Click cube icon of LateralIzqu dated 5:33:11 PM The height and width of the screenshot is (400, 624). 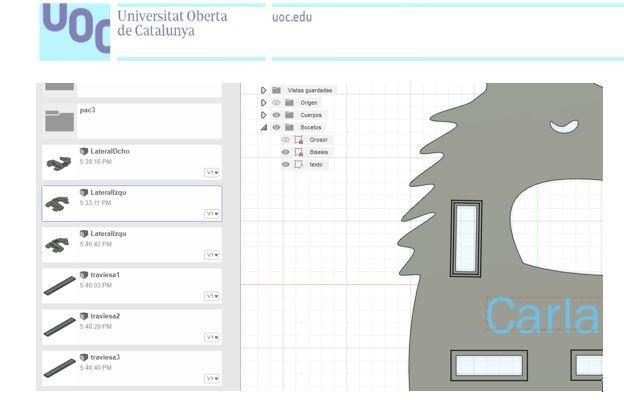click(84, 193)
